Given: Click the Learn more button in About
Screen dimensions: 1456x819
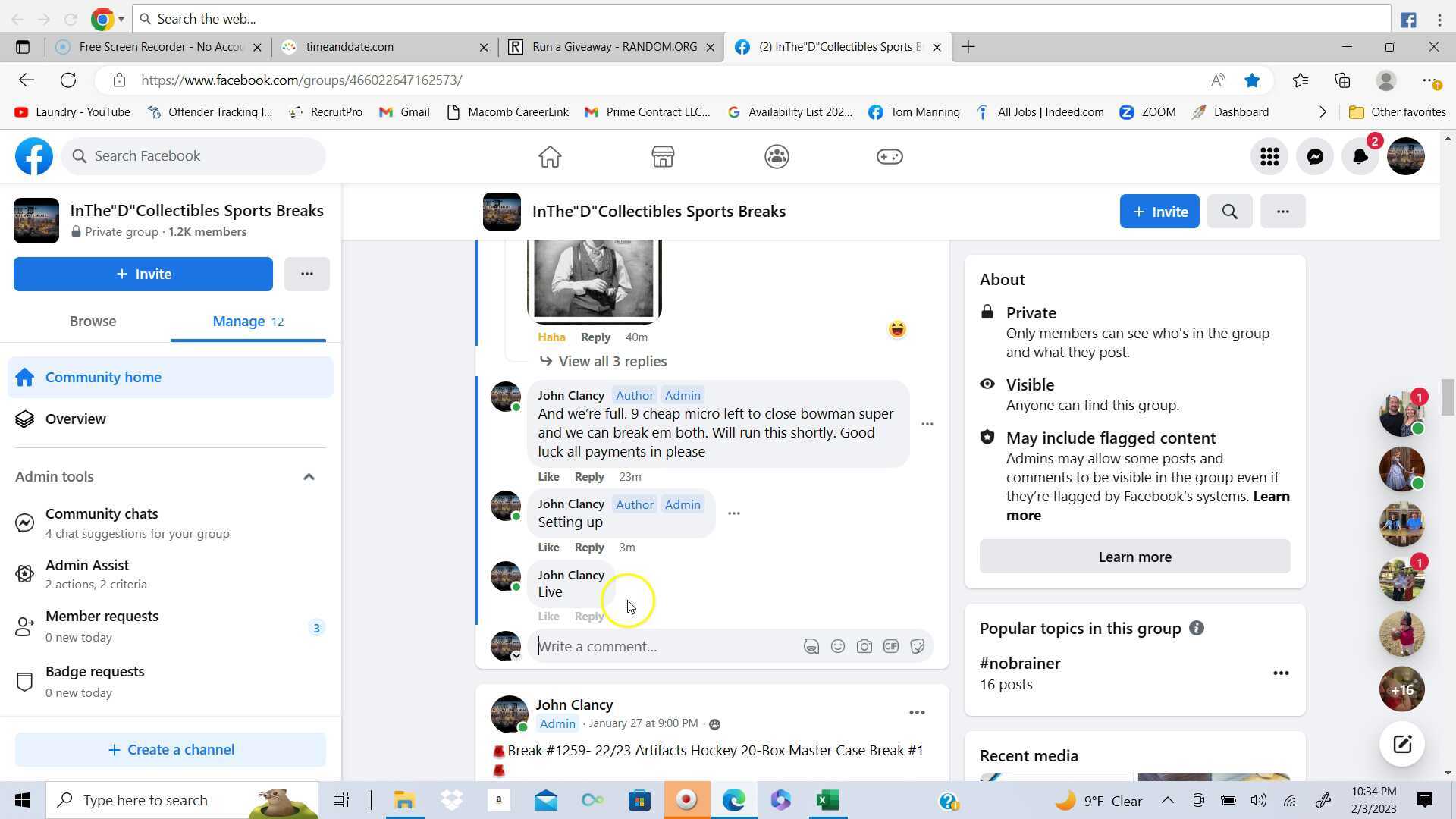Looking at the screenshot, I should click(x=1134, y=557).
